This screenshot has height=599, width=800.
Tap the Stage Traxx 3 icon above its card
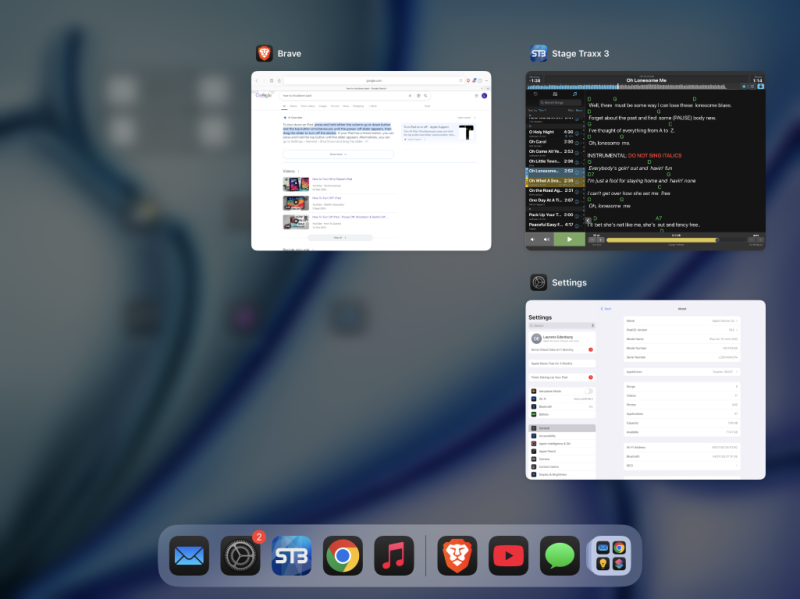coord(539,53)
